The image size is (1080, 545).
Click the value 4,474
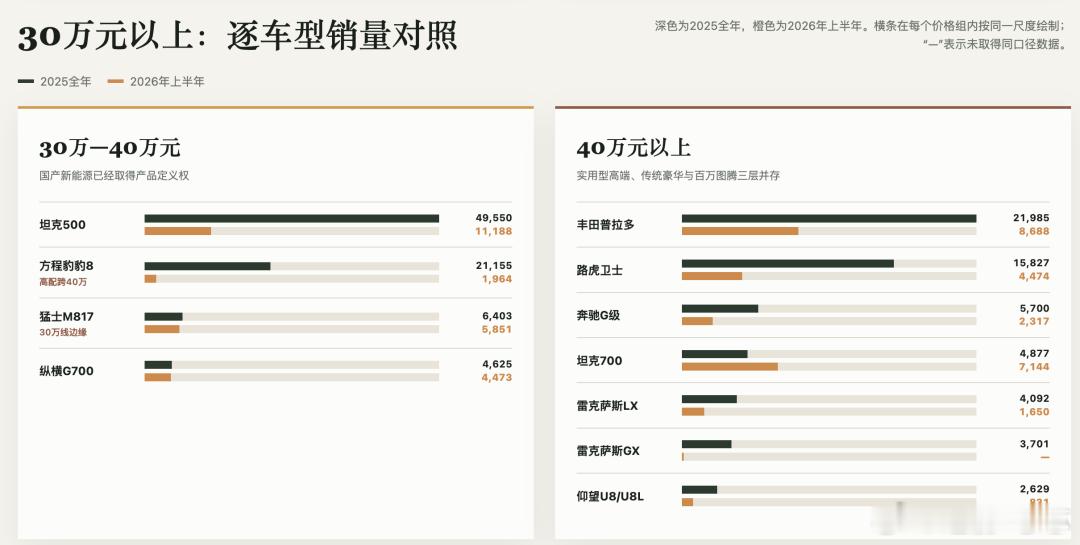(1034, 276)
